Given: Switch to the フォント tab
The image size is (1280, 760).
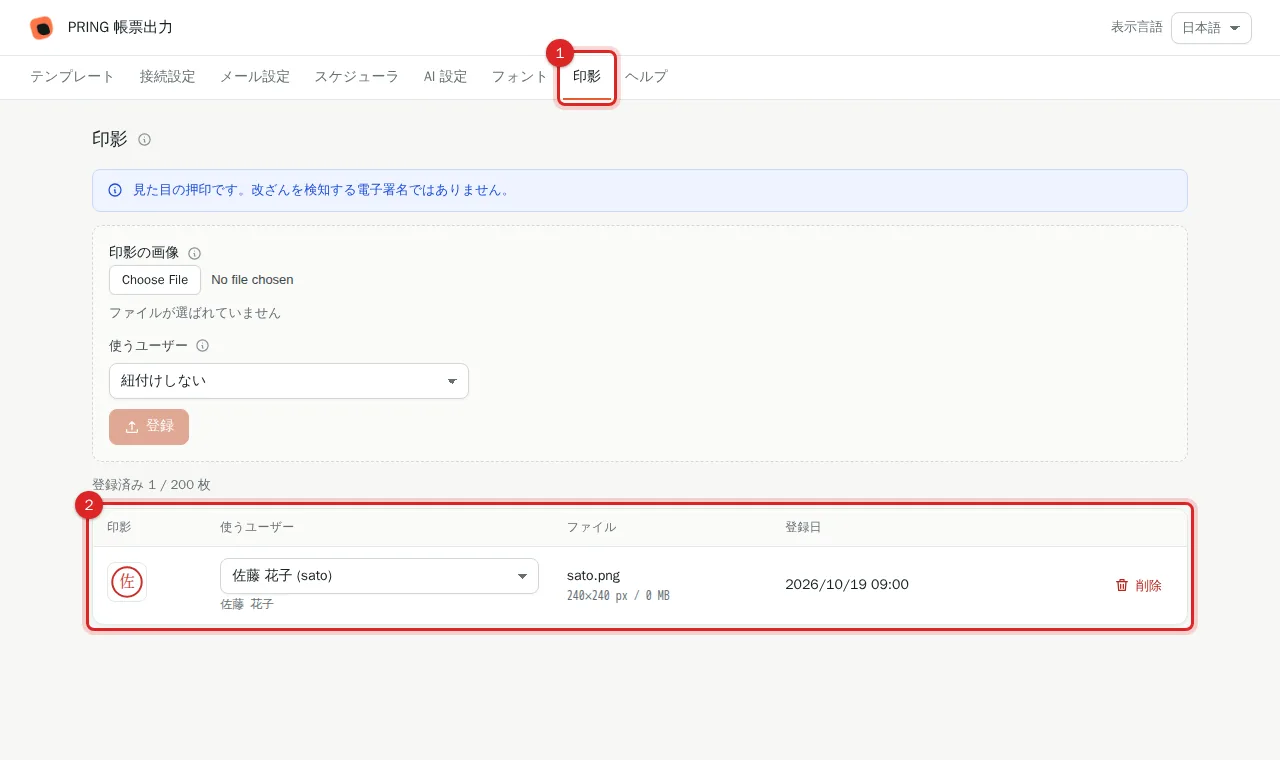Looking at the screenshot, I should 519,77.
